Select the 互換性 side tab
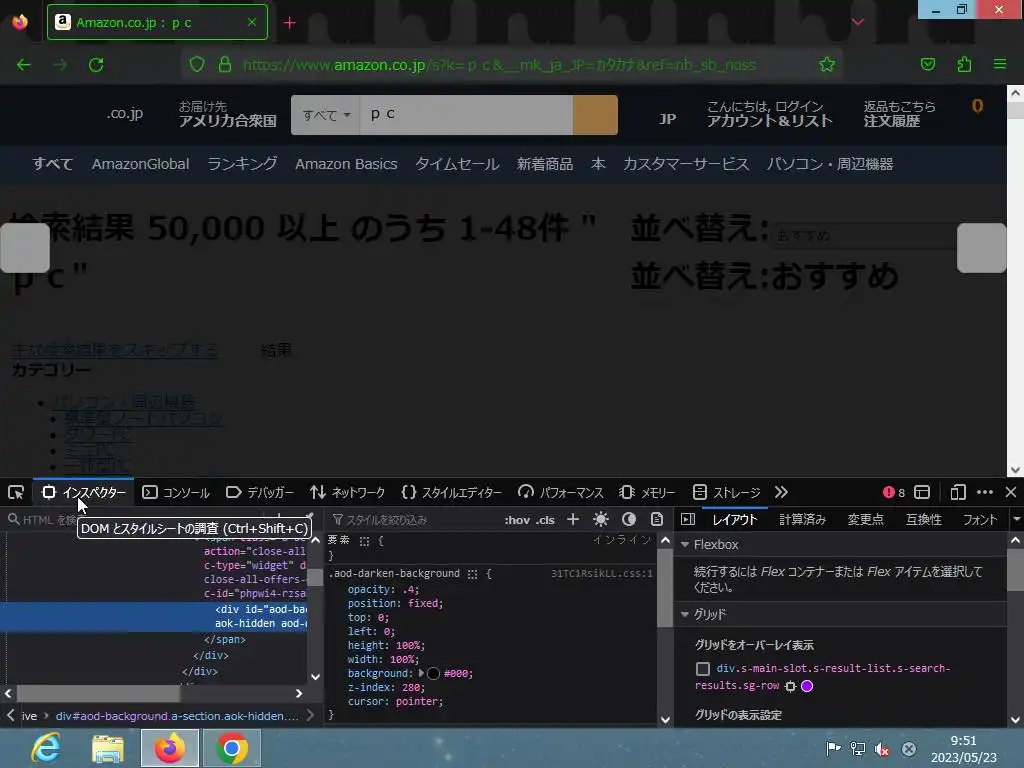The width and height of the screenshot is (1024, 768). coord(923,520)
